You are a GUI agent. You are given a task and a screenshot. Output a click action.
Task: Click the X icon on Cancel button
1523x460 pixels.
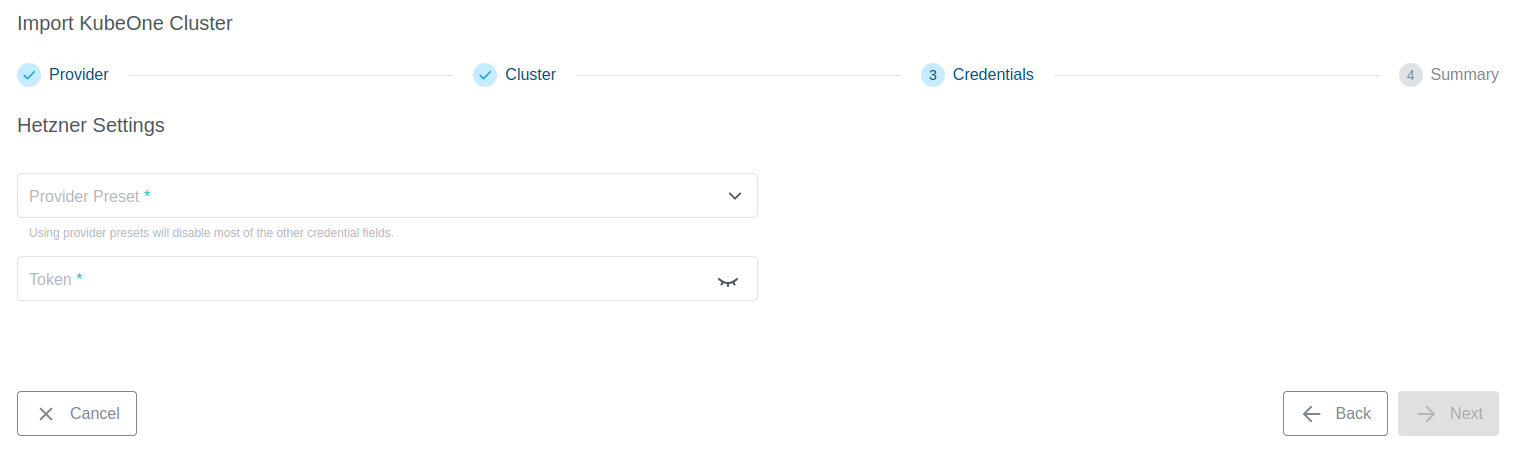point(46,414)
